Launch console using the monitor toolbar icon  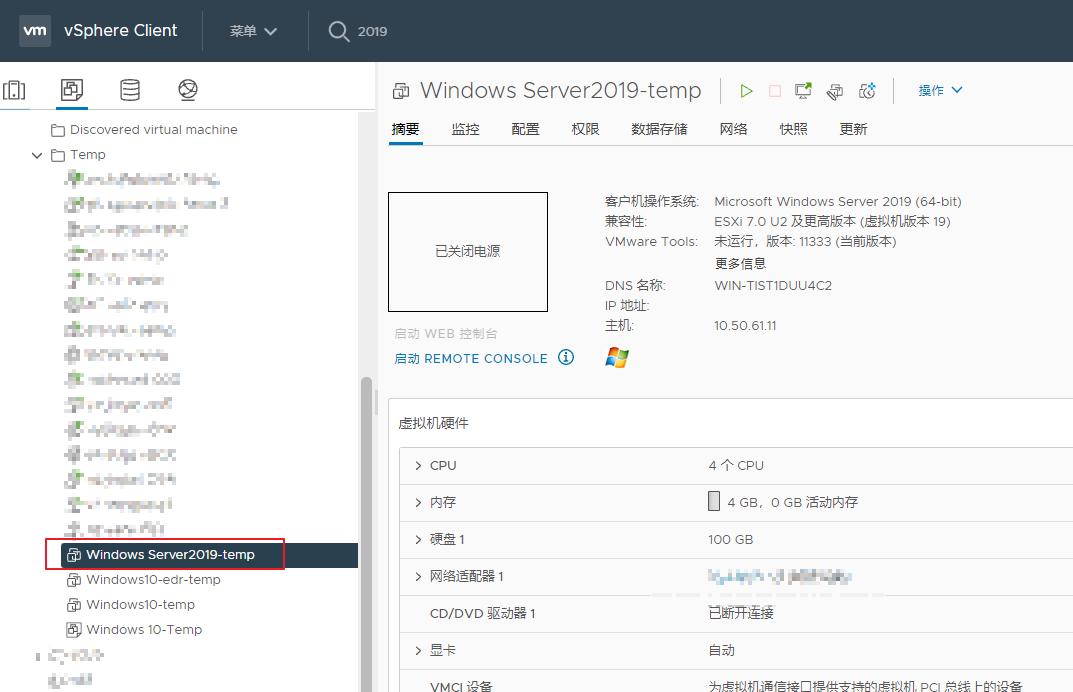(803, 91)
